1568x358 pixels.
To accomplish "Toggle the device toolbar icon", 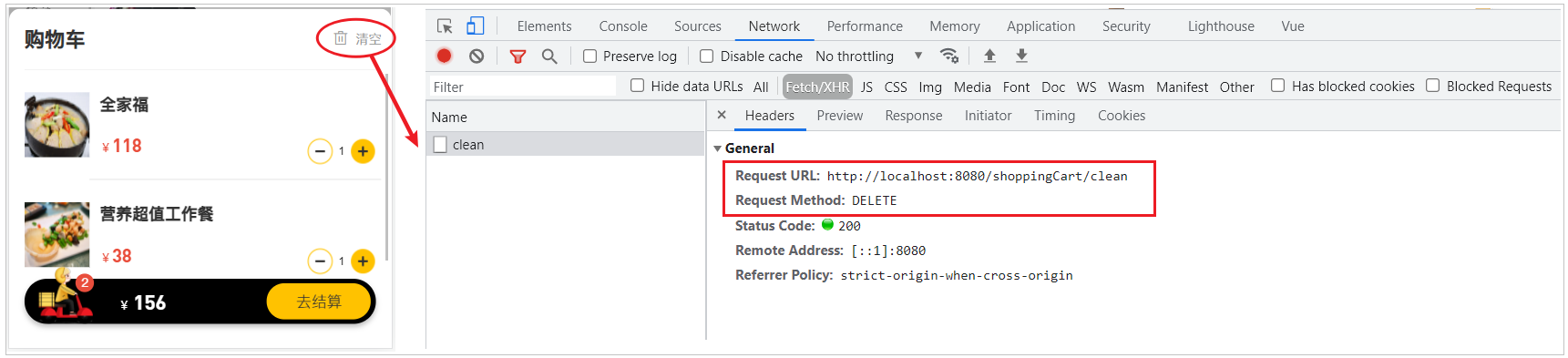I will coord(476,26).
